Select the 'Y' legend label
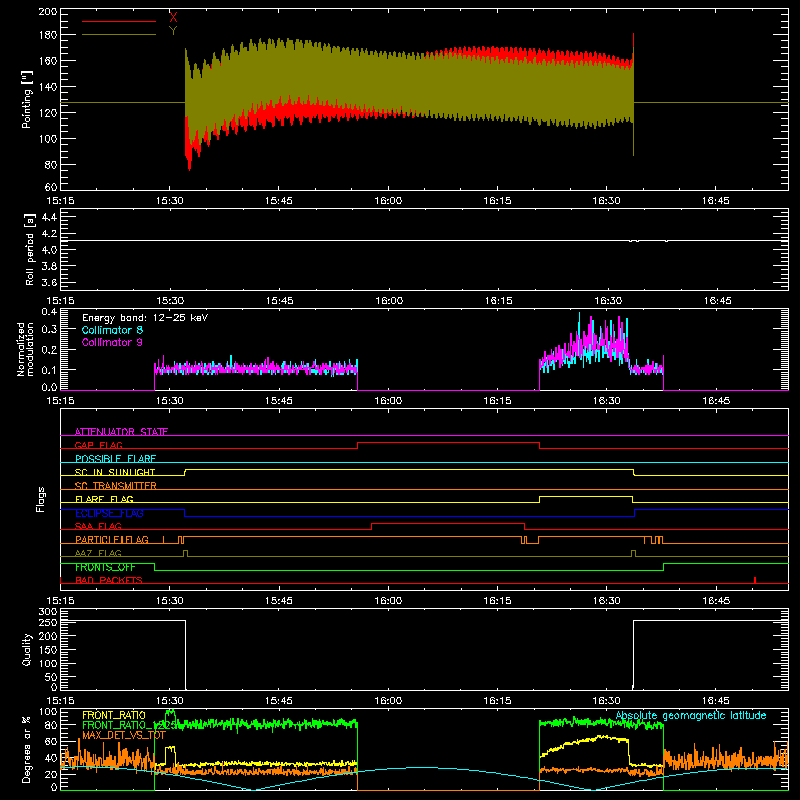 173,31
